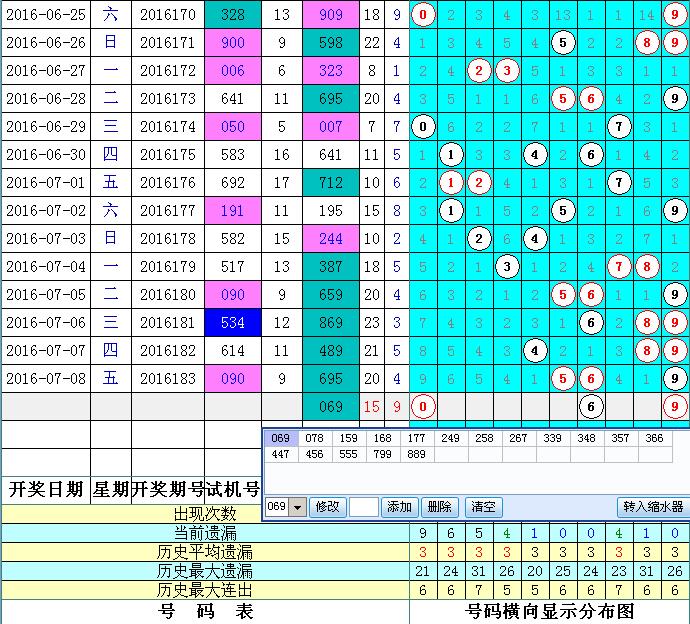Click the input field next to 添加

click(x=363, y=507)
